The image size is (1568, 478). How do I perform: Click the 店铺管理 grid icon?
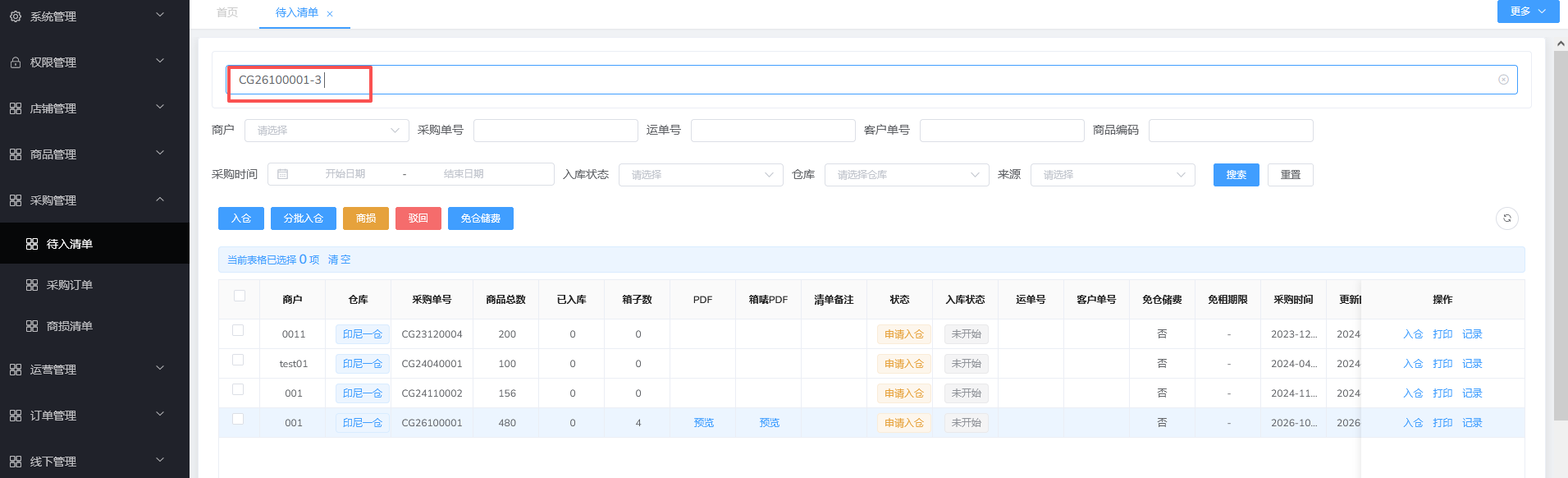click(x=16, y=108)
